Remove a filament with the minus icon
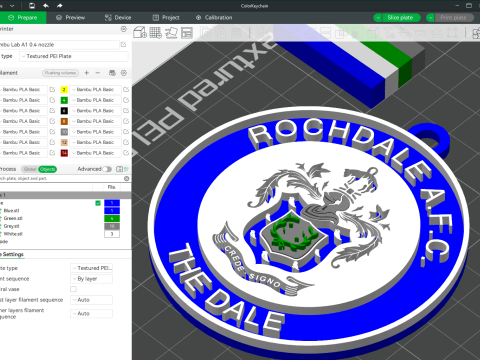 click(98, 73)
